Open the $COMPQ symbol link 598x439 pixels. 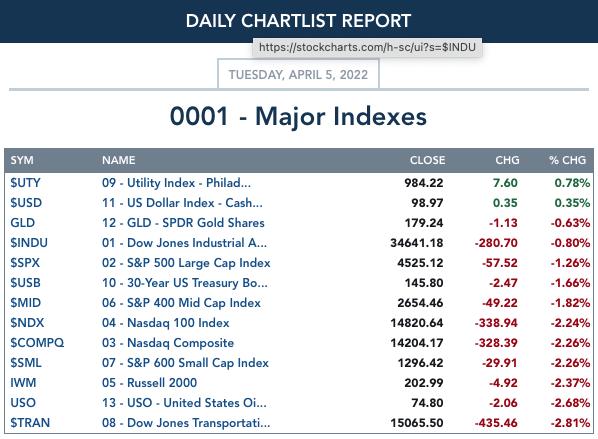tap(37, 343)
